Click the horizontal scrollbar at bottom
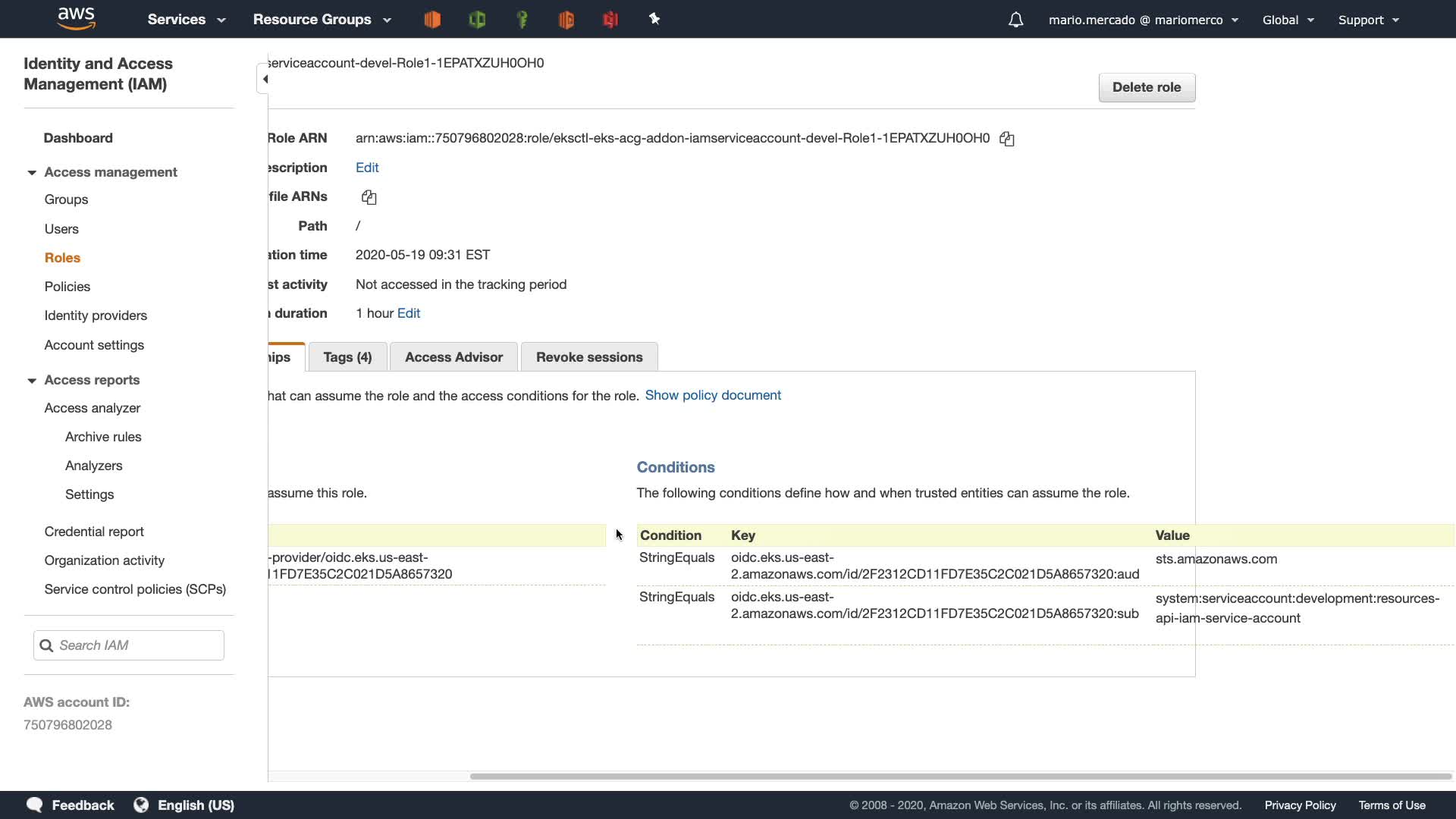 (x=959, y=777)
